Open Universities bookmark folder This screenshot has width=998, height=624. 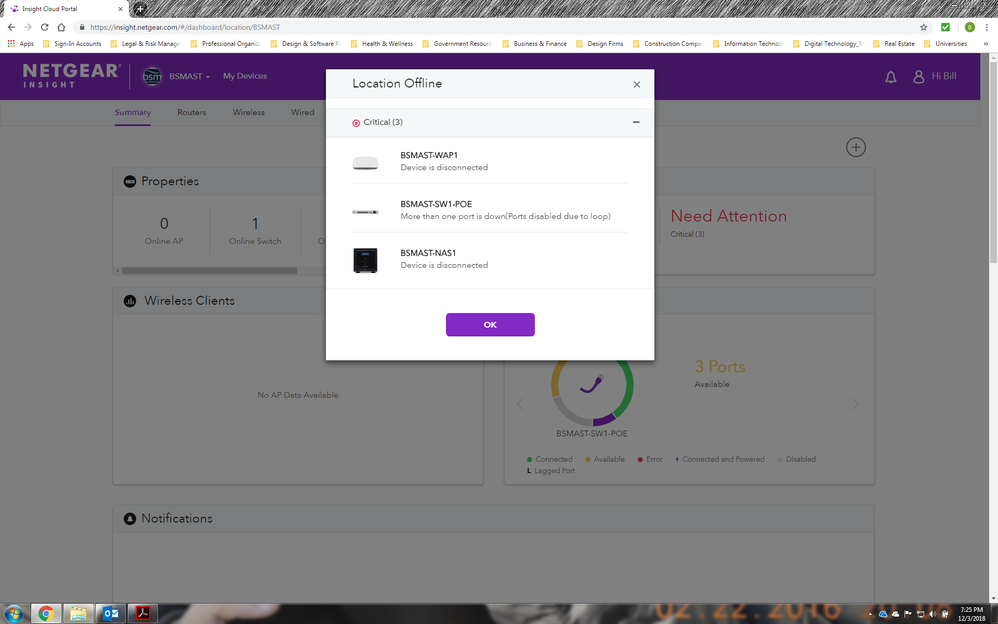pos(945,44)
